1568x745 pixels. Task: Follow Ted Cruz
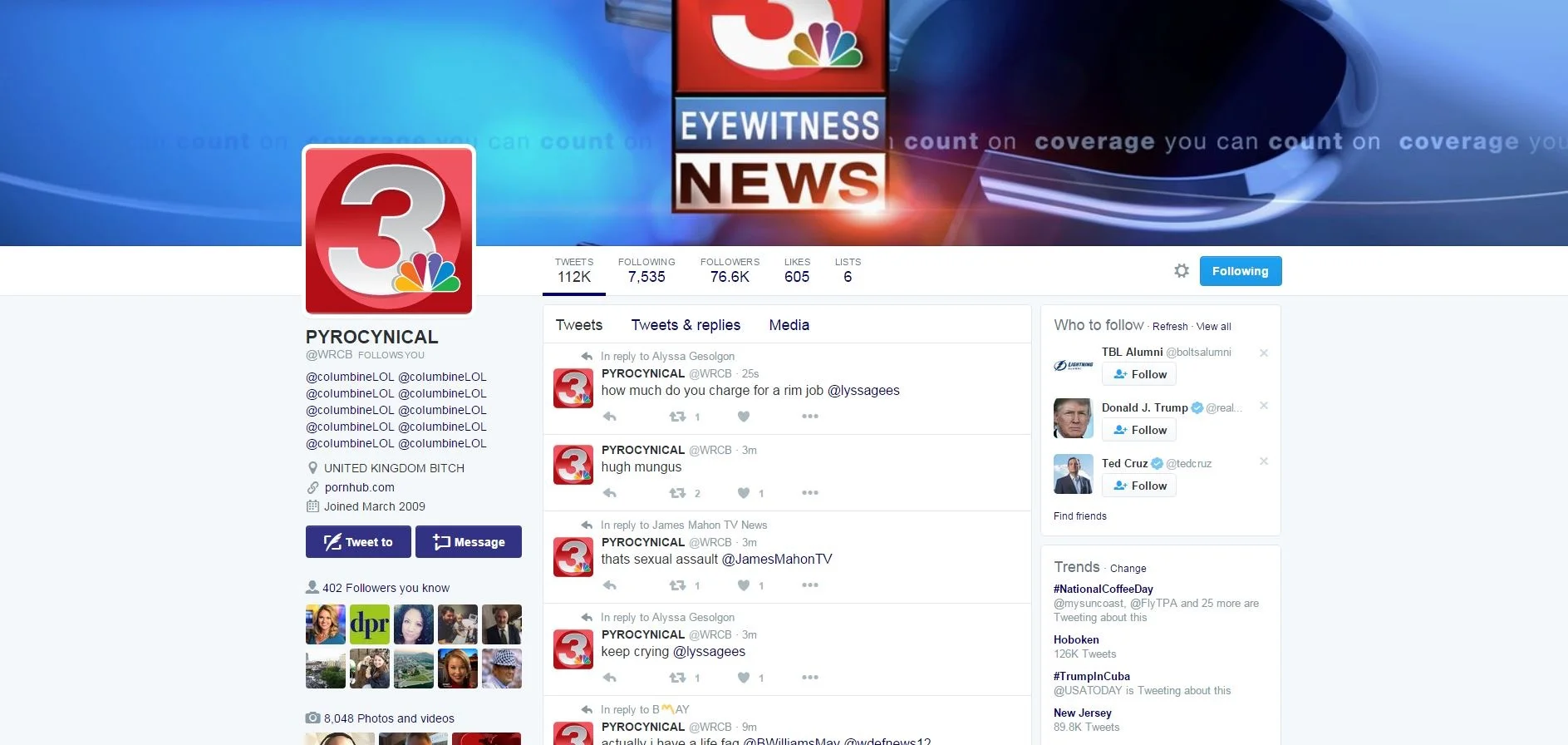pyautogui.click(x=1139, y=486)
